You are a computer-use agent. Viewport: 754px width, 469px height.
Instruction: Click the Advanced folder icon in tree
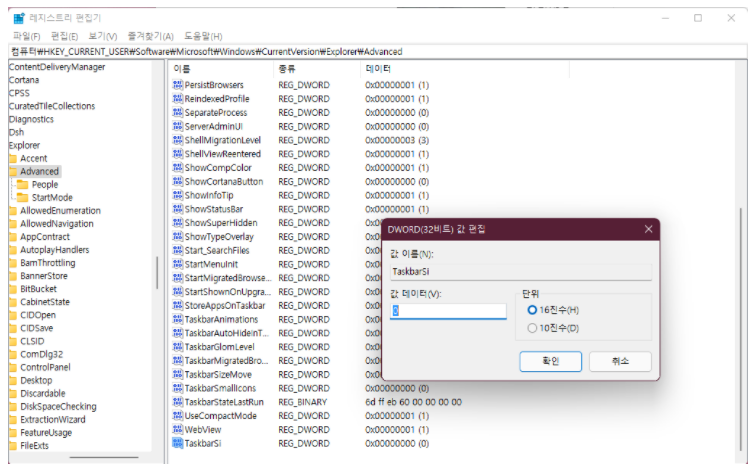pyautogui.click(x=13, y=172)
